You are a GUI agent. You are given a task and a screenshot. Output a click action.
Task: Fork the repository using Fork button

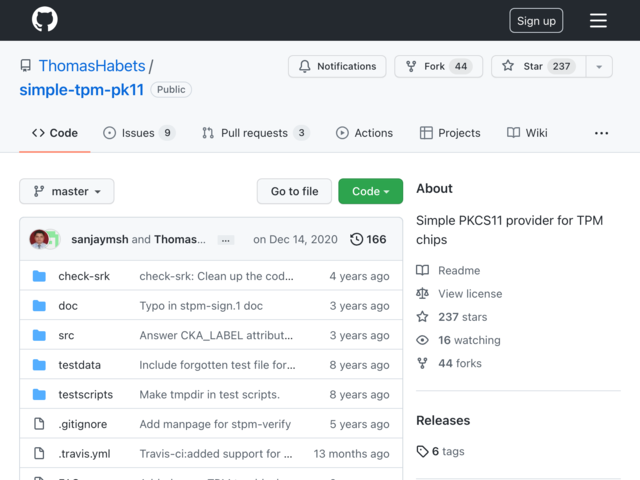(x=438, y=66)
